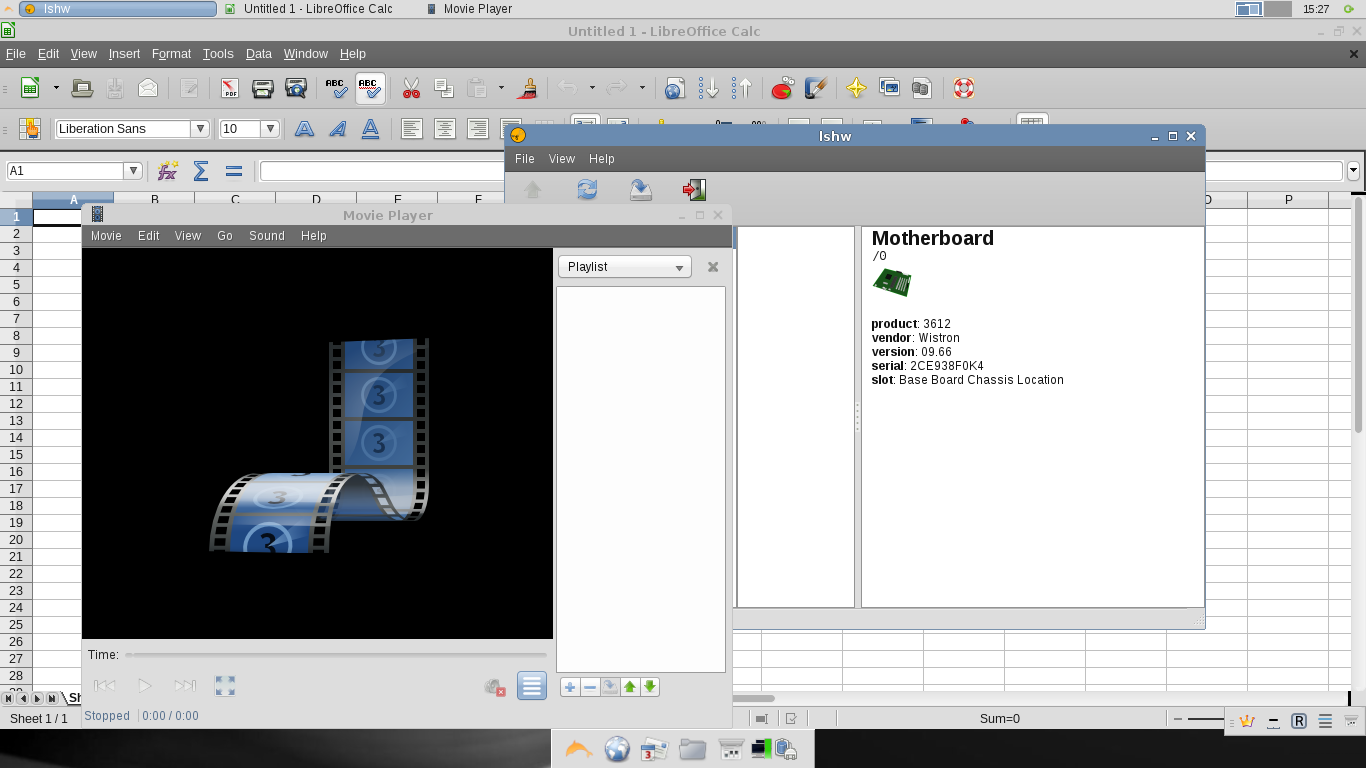Sort ascending in Calc toolbar

point(708,88)
